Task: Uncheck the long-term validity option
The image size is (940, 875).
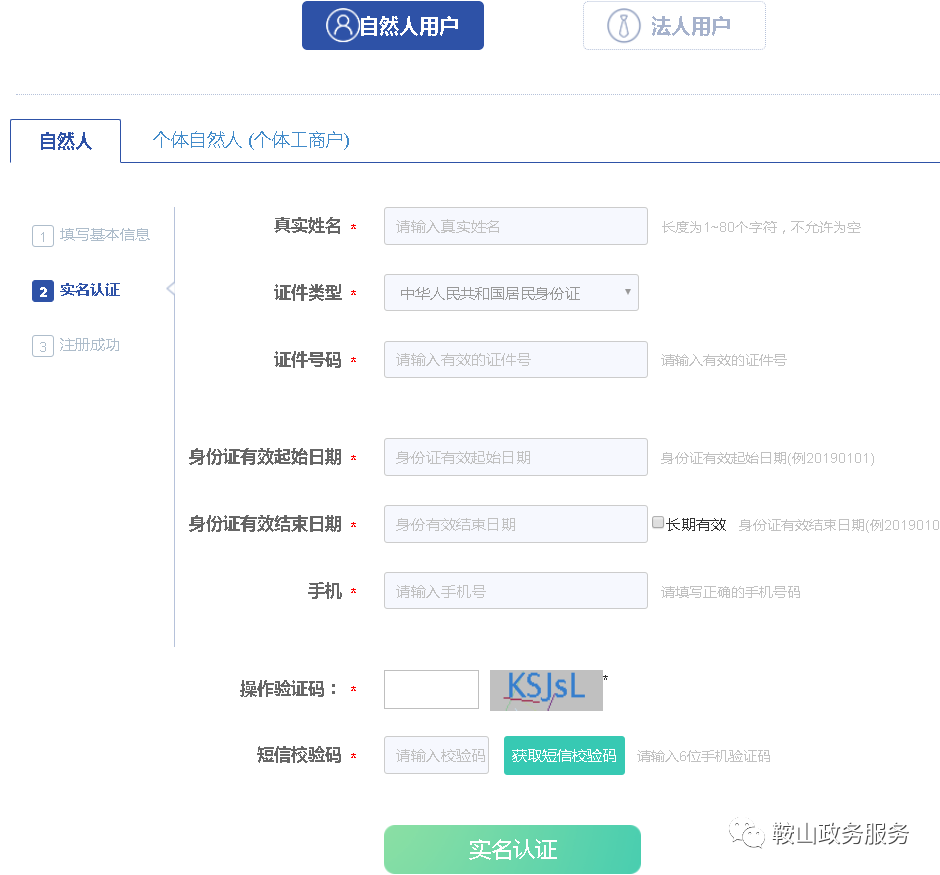Action: (658, 521)
